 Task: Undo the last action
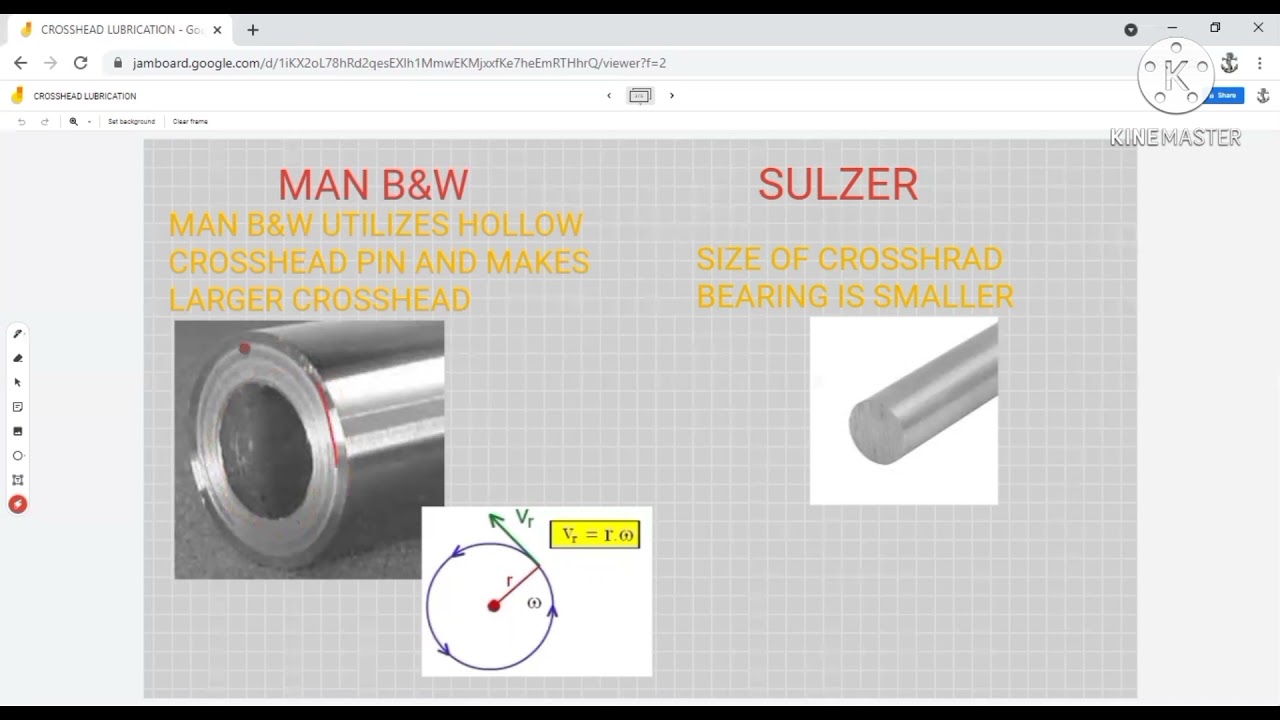21,121
